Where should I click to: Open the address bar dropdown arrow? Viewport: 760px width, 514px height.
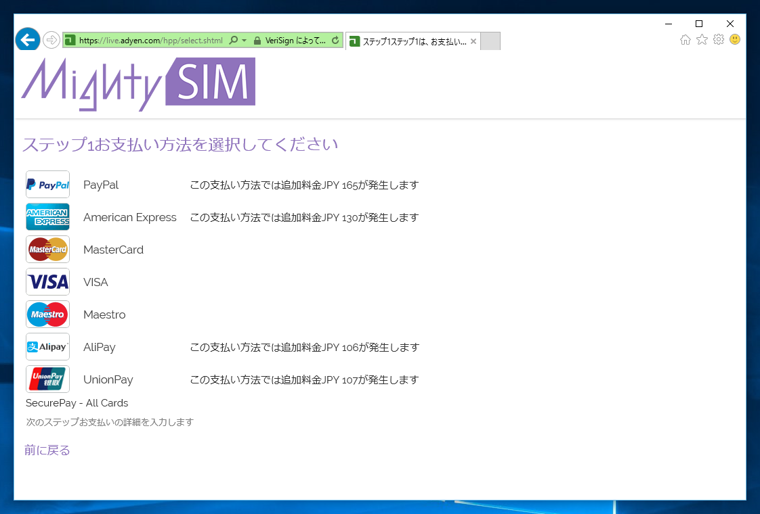coord(244,40)
